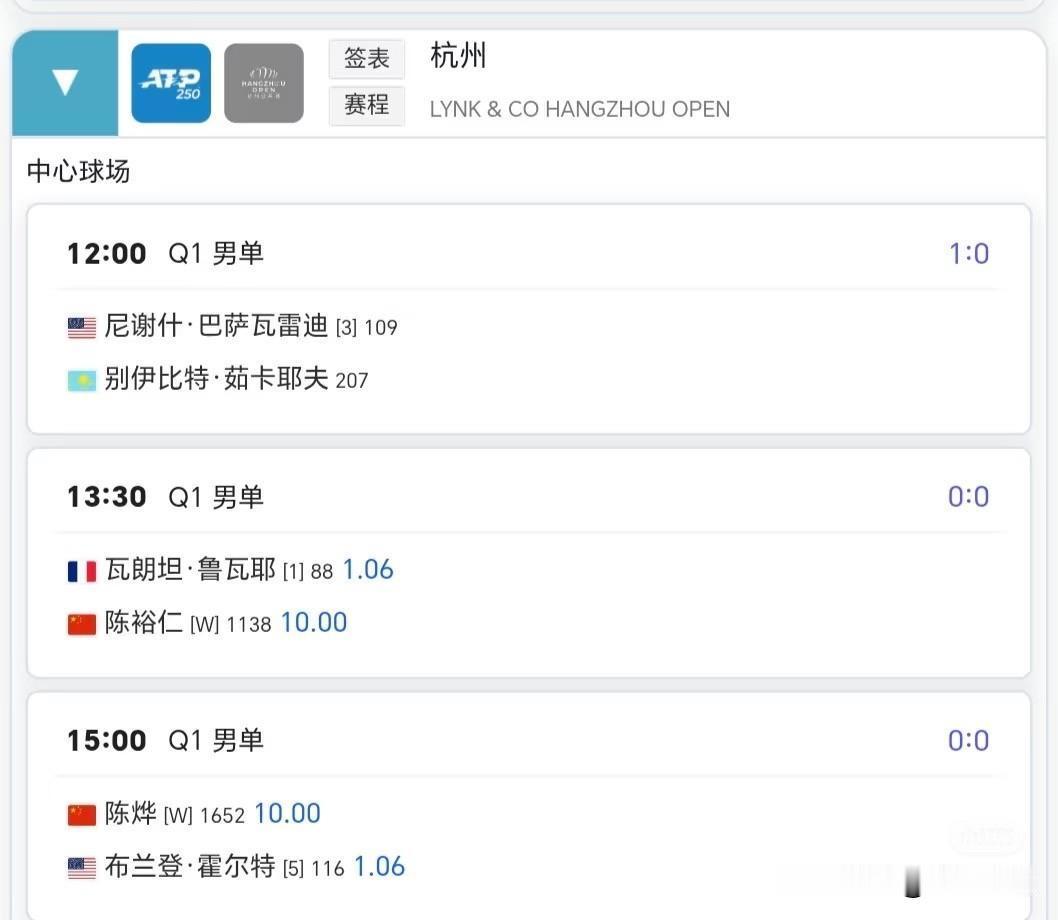This screenshot has height=920, width=1058.
Task: Click the LYNK & CO HANGZHOU OPEN title
Action: tap(580, 109)
